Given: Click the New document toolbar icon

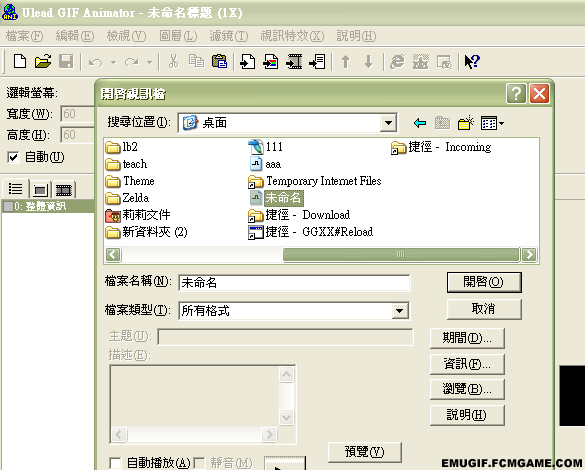Looking at the screenshot, I should 20,62.
